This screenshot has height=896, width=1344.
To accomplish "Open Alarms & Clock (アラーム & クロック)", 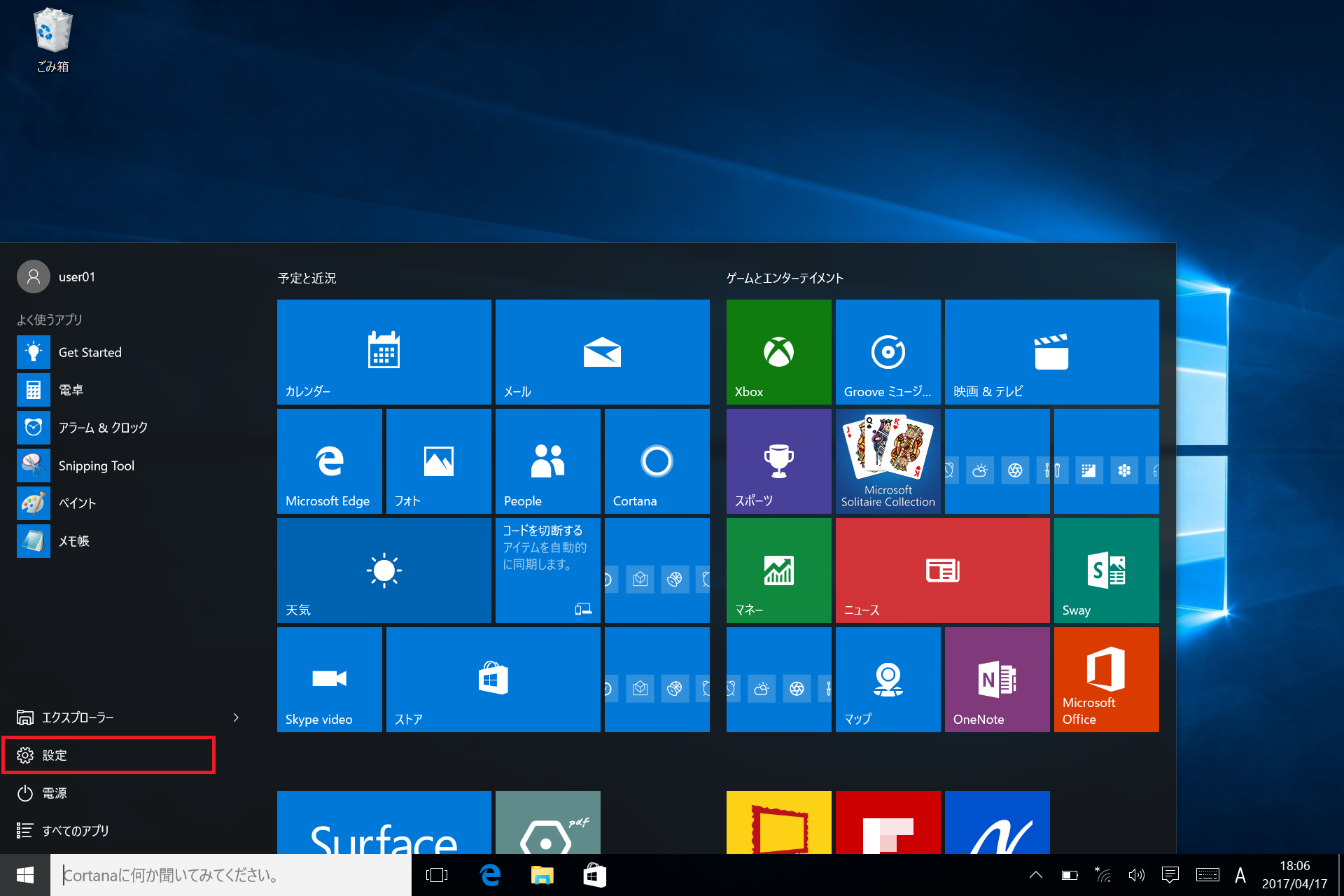I will [126, 428].
